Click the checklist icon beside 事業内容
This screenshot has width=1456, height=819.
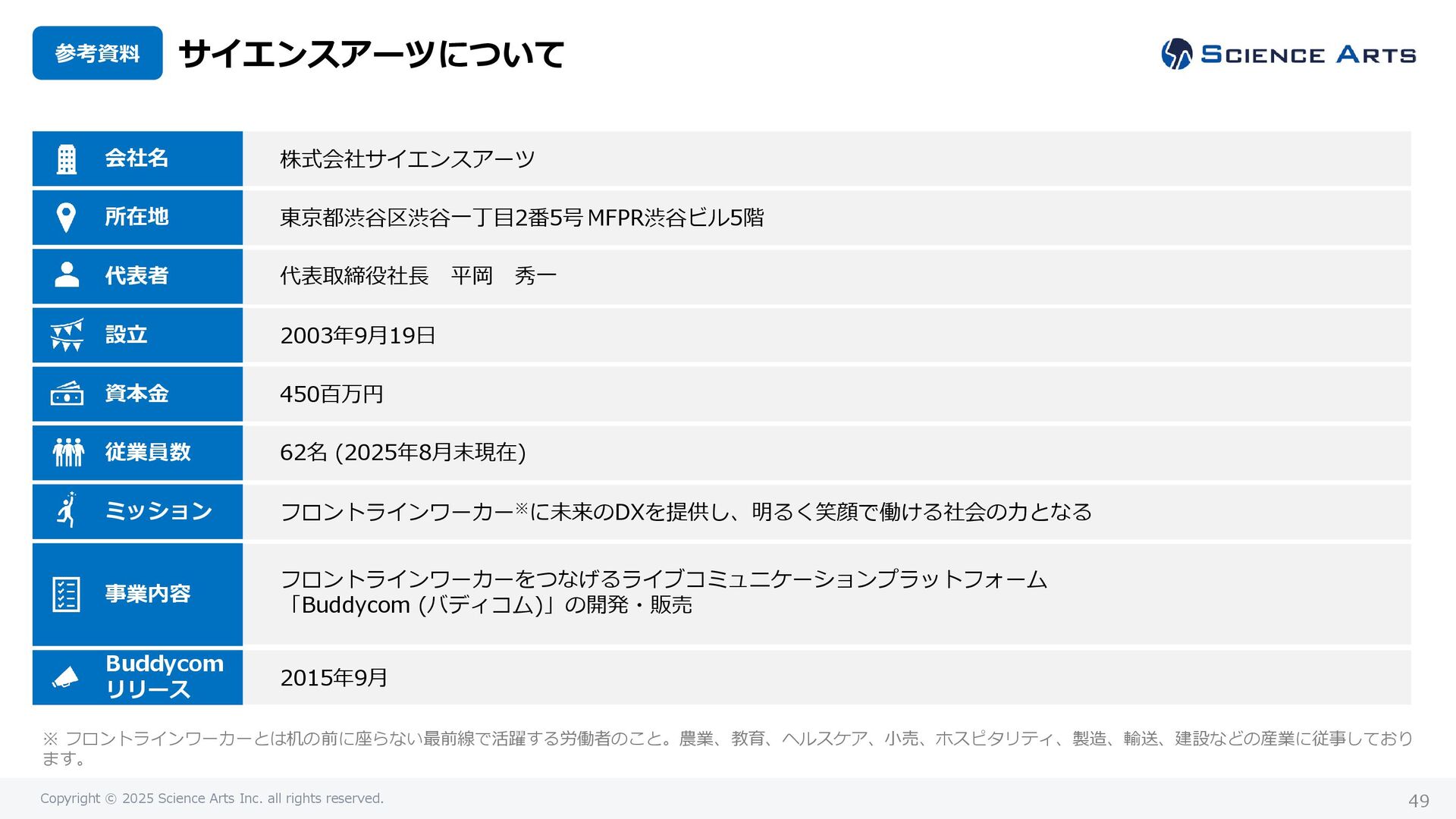pos(67,594)
